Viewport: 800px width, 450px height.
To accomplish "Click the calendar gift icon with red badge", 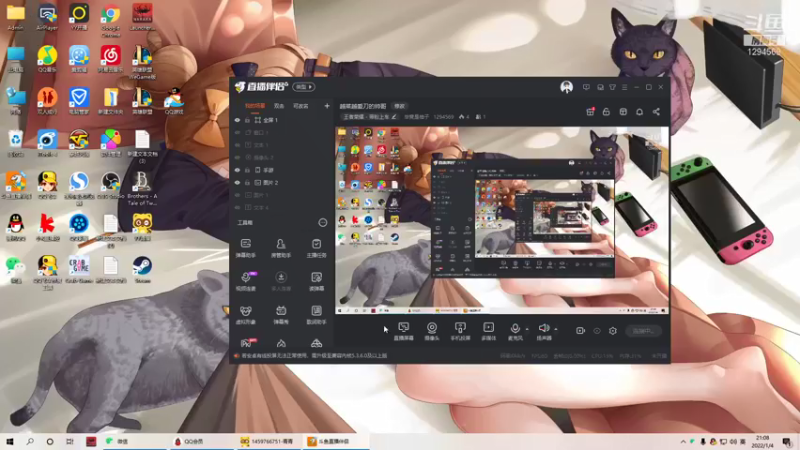I will pos(590,112).
